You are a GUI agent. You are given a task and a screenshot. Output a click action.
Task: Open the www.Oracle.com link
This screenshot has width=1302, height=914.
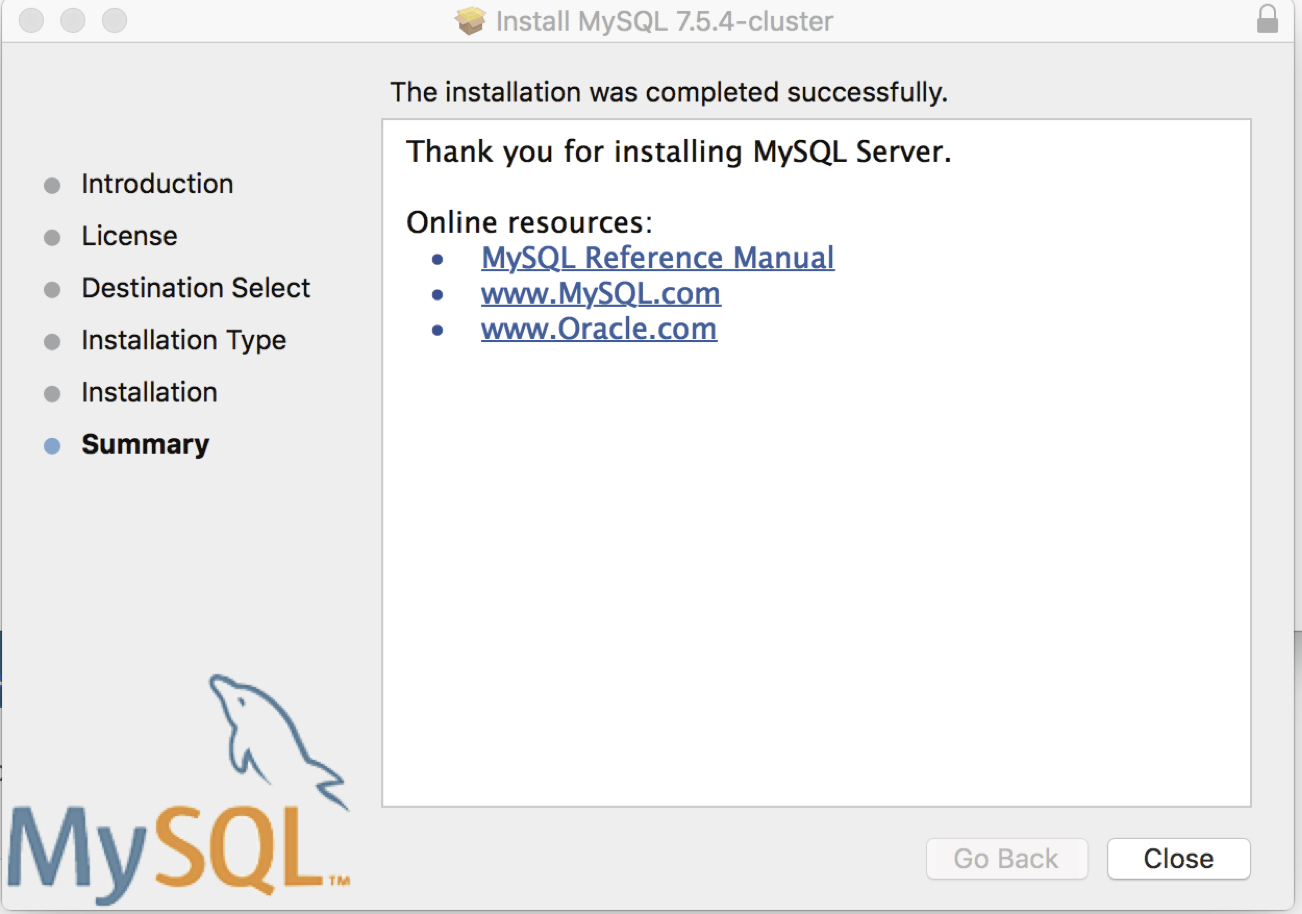(598, 329)
